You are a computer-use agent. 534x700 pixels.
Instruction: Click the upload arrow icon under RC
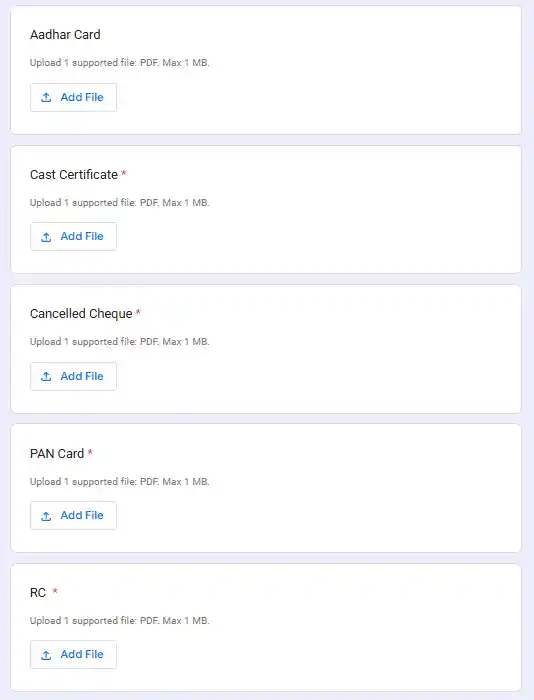click(46, 655)
